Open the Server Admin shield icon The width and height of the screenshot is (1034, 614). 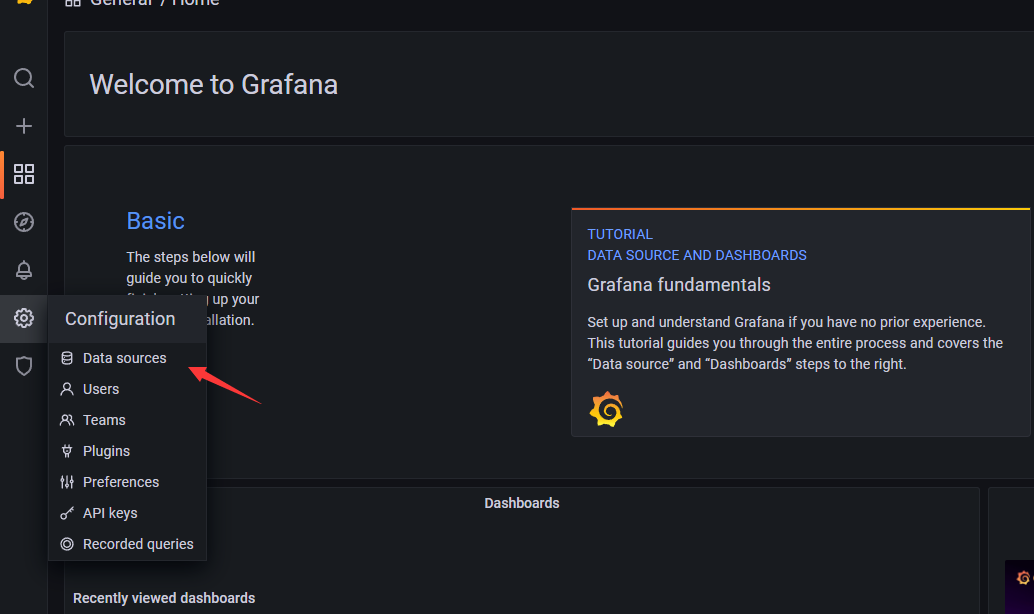(x=24, y=366)
